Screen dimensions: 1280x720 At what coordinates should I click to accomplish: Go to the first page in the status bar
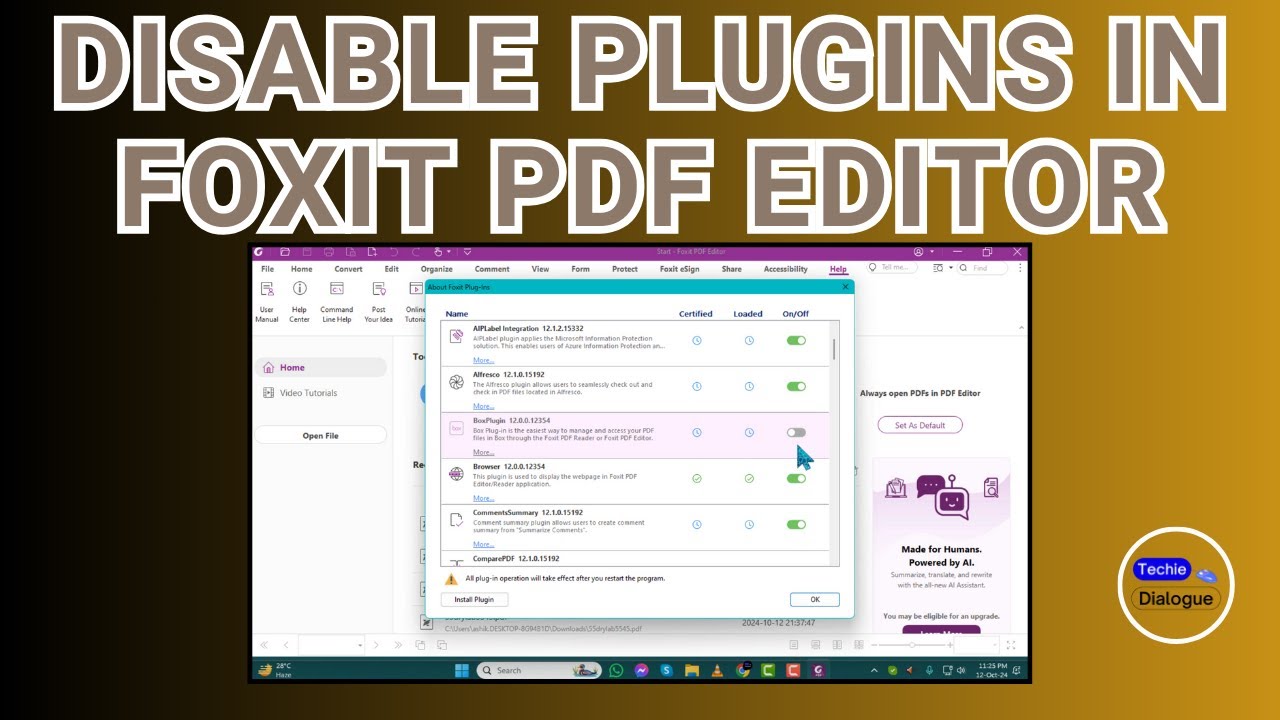pyautogui.click(x=265, y=645)
